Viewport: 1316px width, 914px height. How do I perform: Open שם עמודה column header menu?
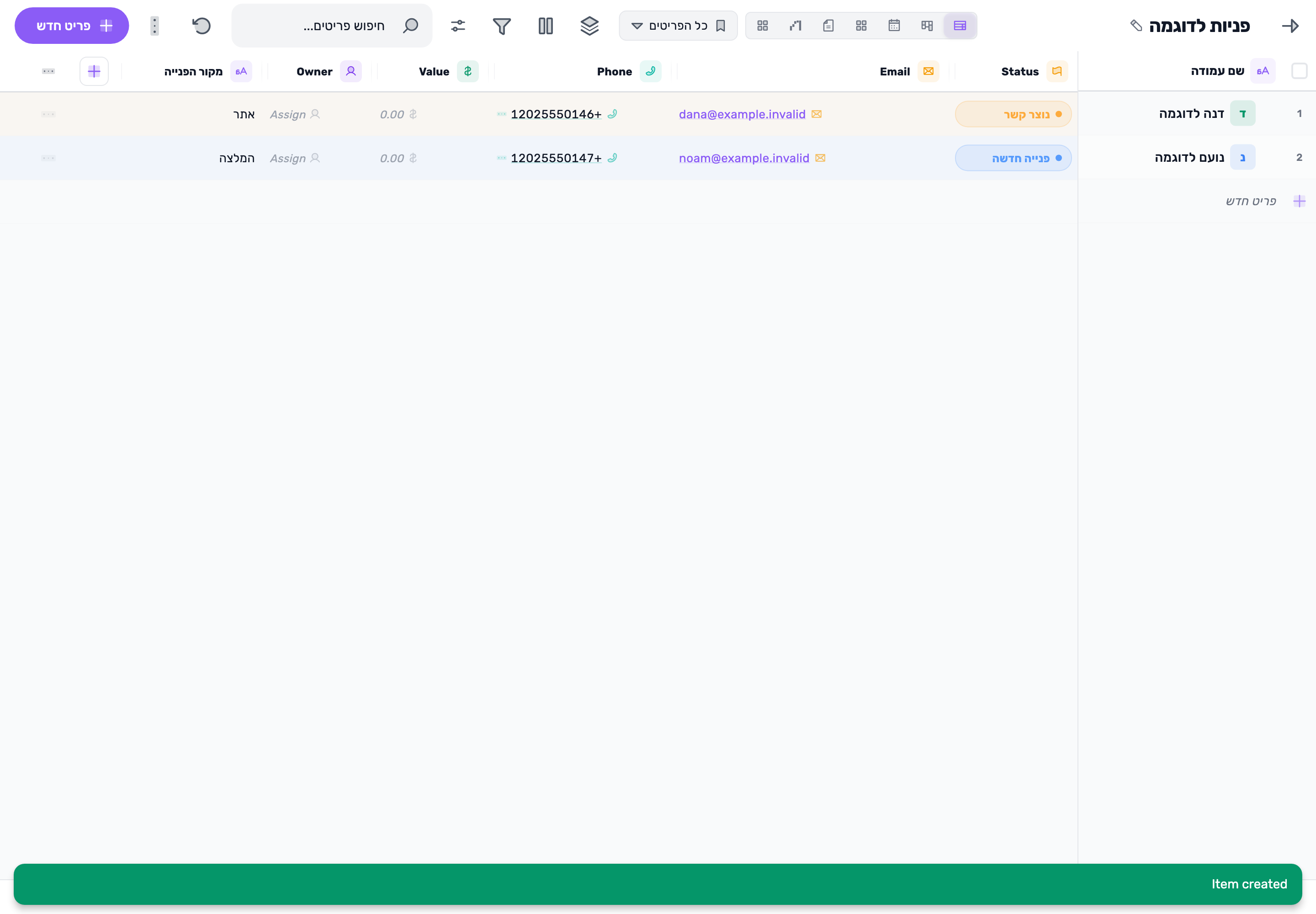pos(1233,71)
